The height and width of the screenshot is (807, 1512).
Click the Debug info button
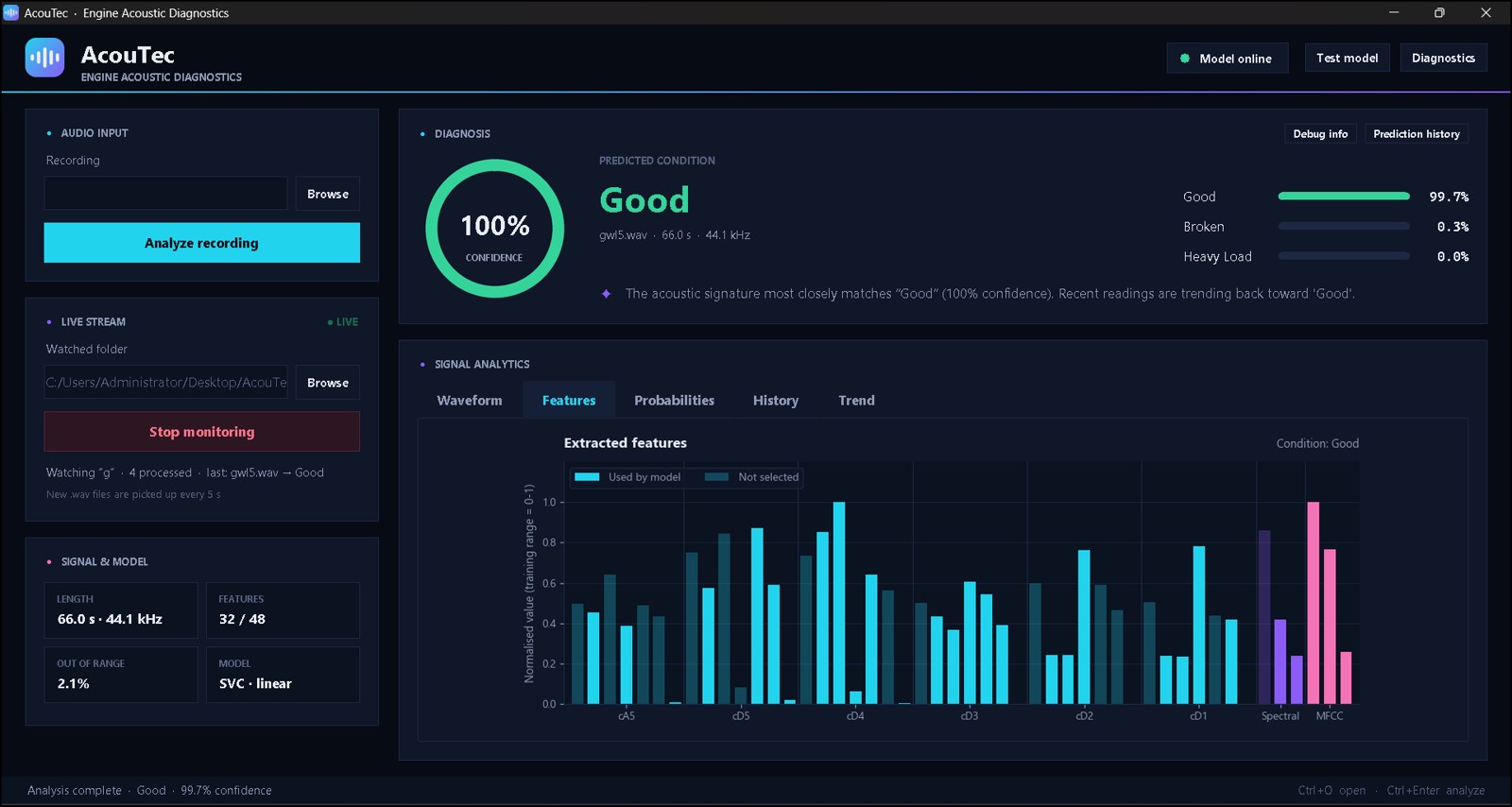pos(1320,134)
